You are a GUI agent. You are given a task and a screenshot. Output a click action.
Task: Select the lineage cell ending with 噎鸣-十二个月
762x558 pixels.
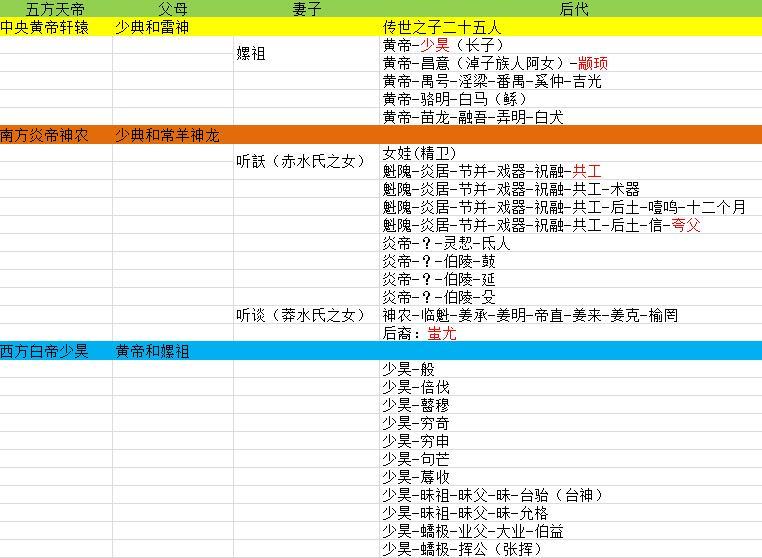point(571,207)
